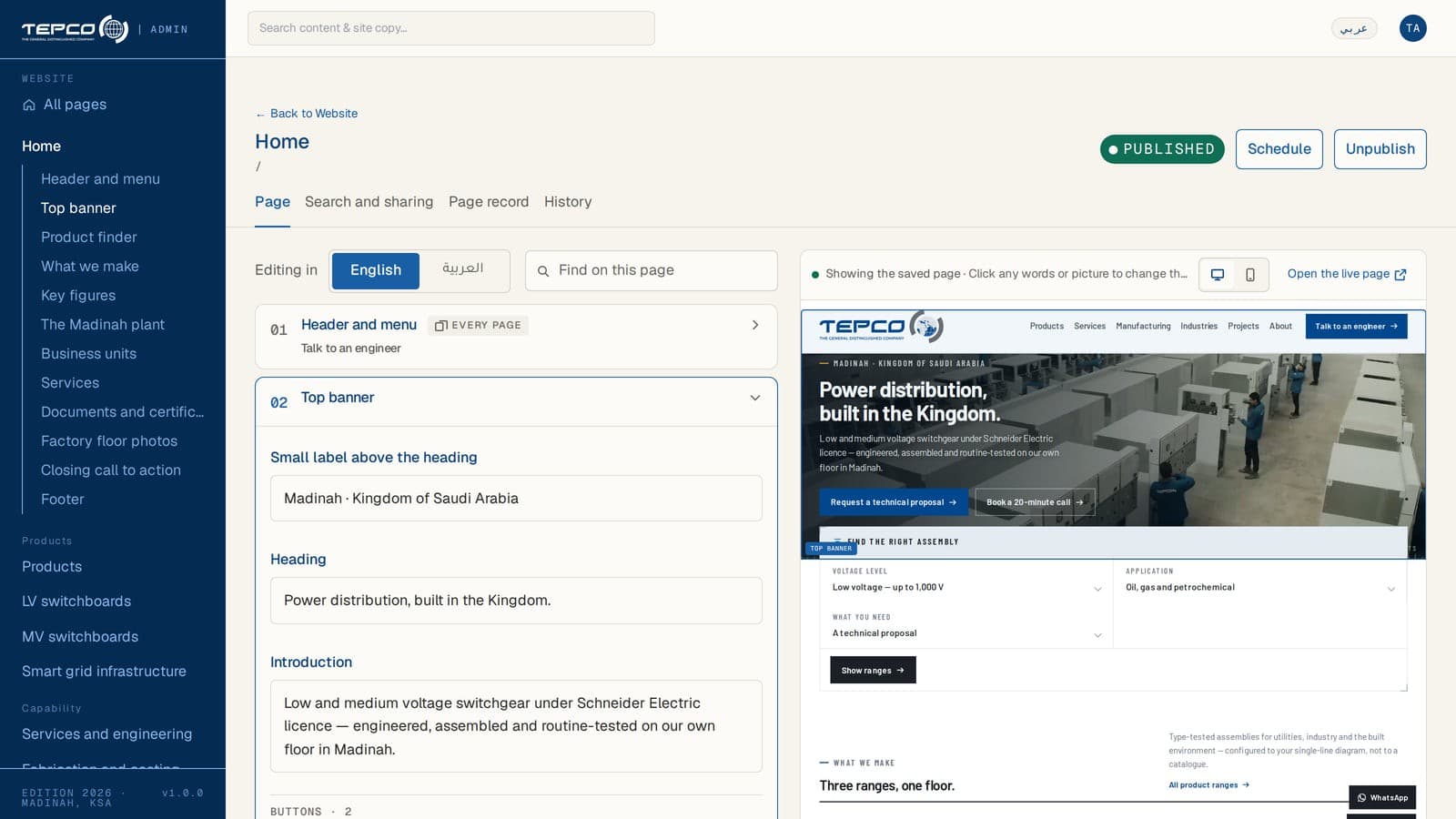Edit the small label Madinah field
The height and width of the screenshot is (819, 1456).
point(516,499)
